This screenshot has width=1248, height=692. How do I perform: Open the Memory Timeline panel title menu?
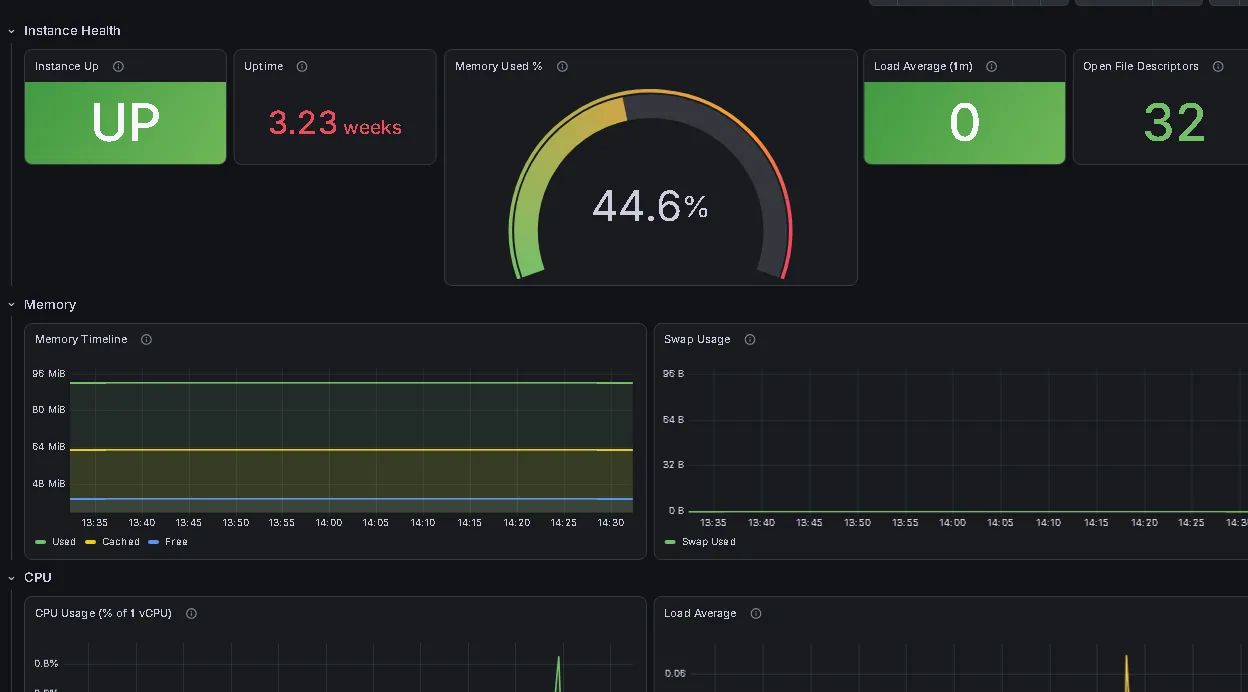(81, 340)
